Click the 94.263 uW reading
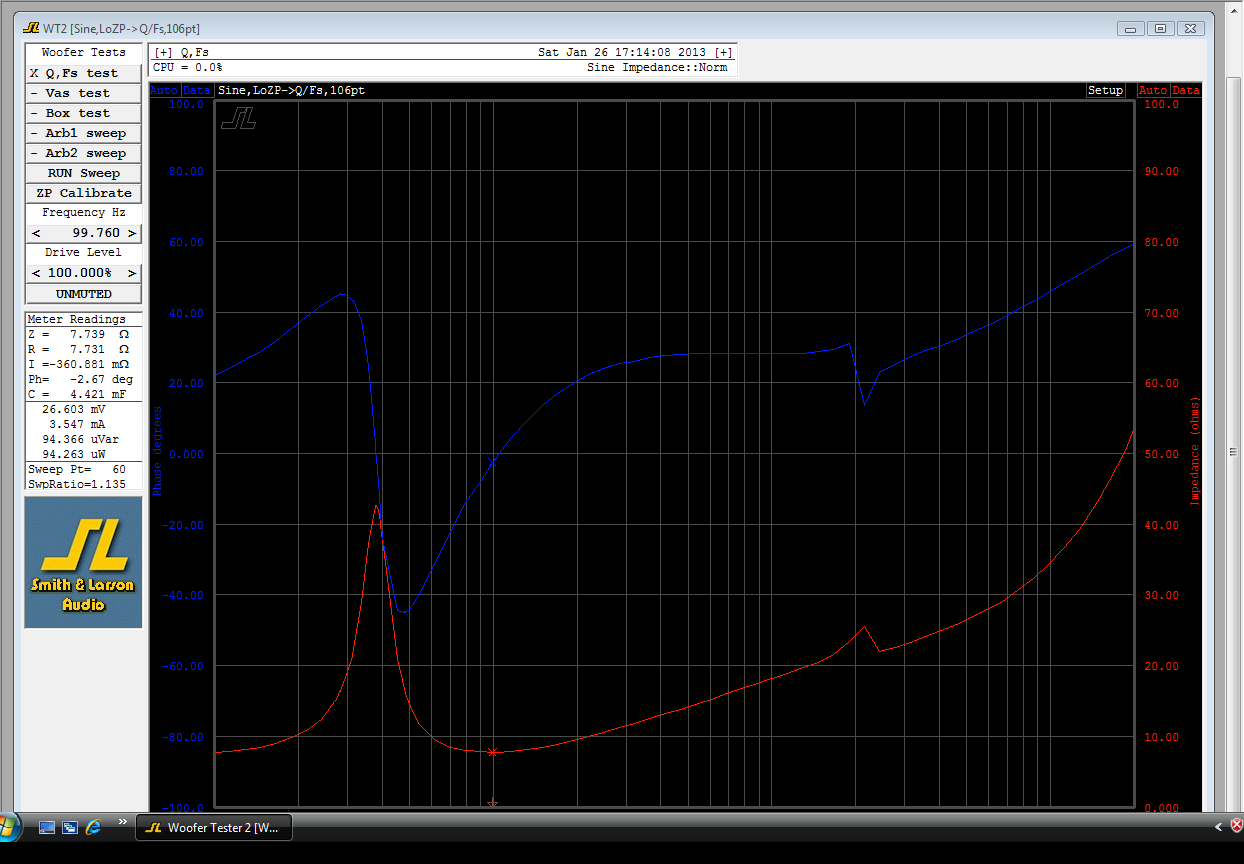This screenshot has width=1244, height=864. tap(73, 454)
